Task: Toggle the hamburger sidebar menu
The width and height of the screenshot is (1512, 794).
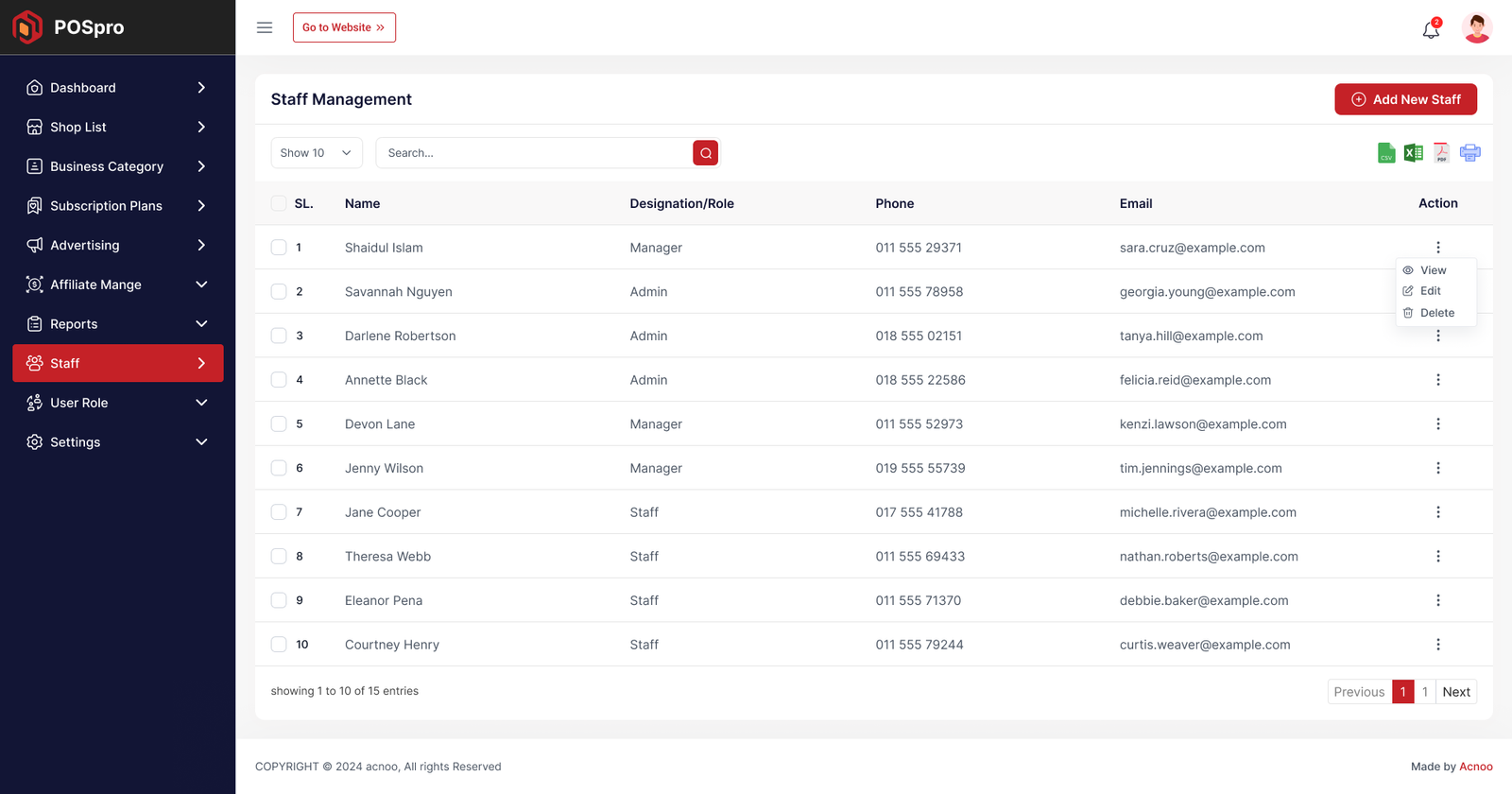Action: pos(265,27)
